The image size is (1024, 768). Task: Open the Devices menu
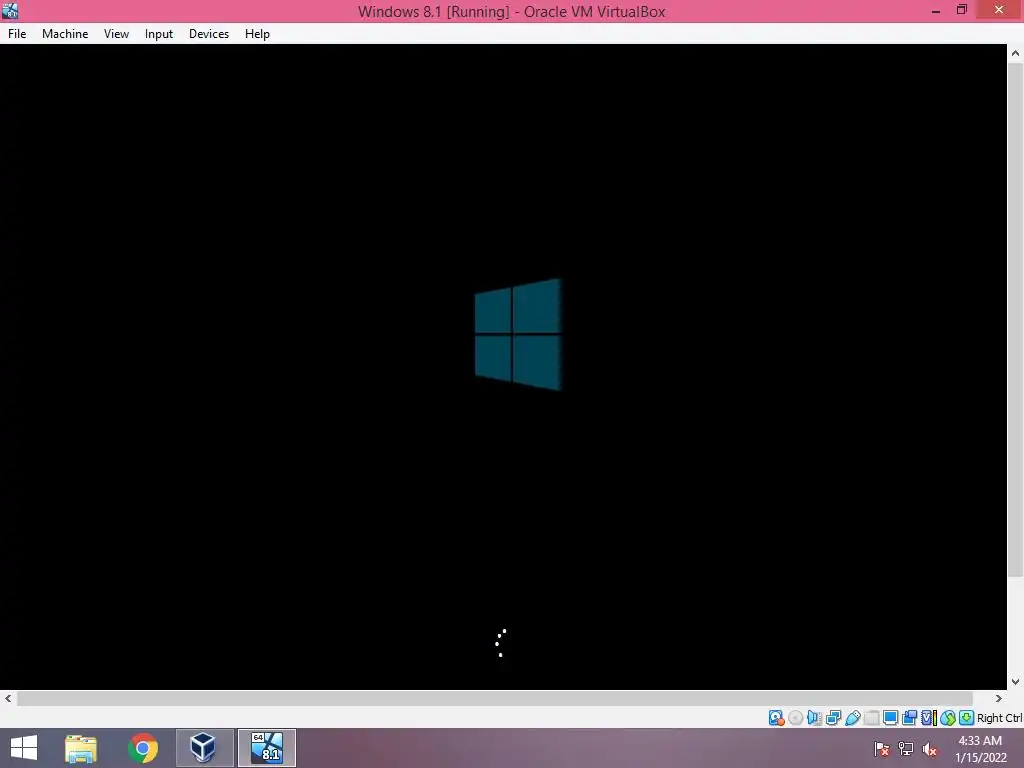click(209, 34)
